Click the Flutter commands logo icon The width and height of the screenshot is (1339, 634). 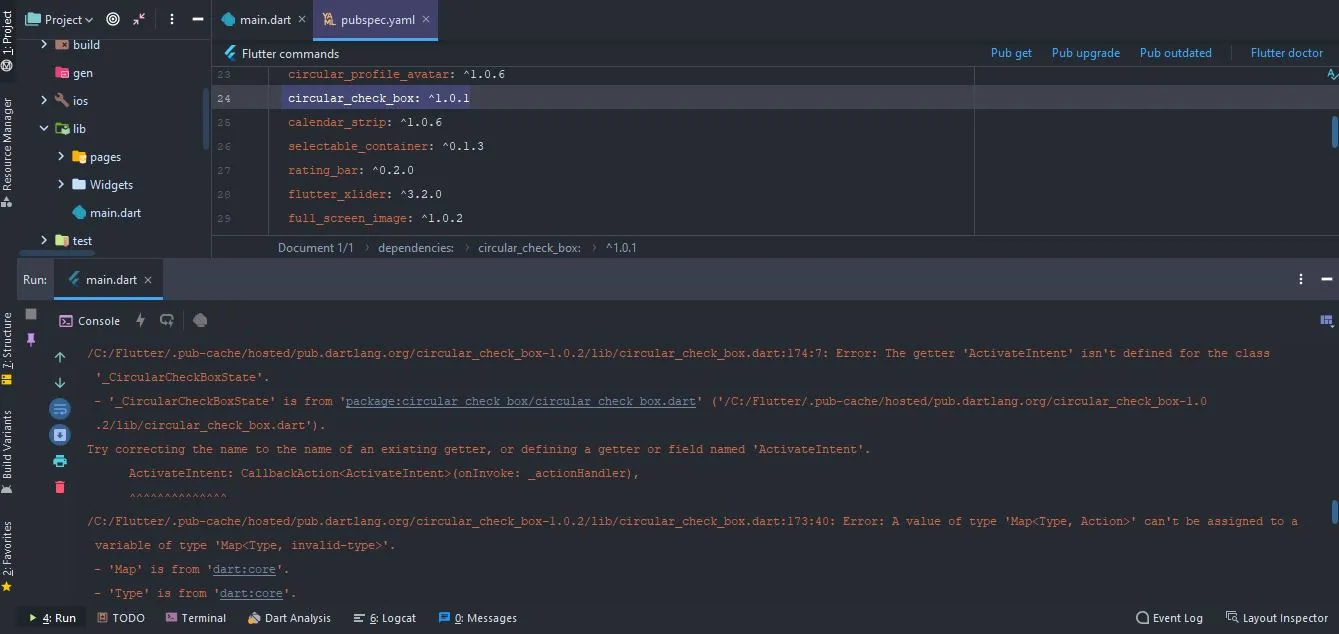[229, 53]
